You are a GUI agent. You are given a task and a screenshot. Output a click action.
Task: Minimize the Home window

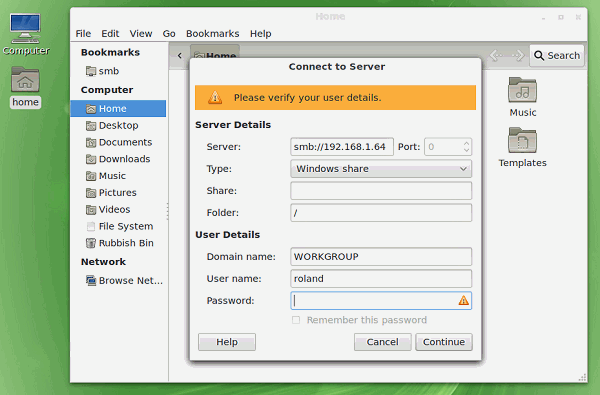tap(543, 17)
